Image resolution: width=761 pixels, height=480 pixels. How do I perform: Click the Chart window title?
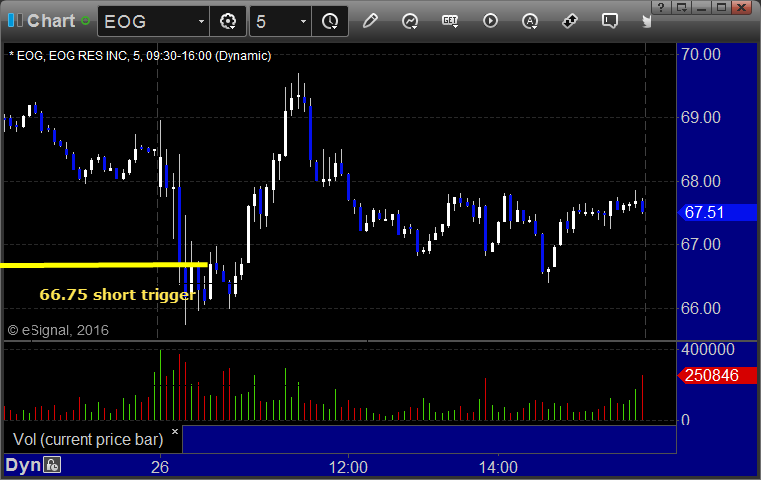[51, 21]
